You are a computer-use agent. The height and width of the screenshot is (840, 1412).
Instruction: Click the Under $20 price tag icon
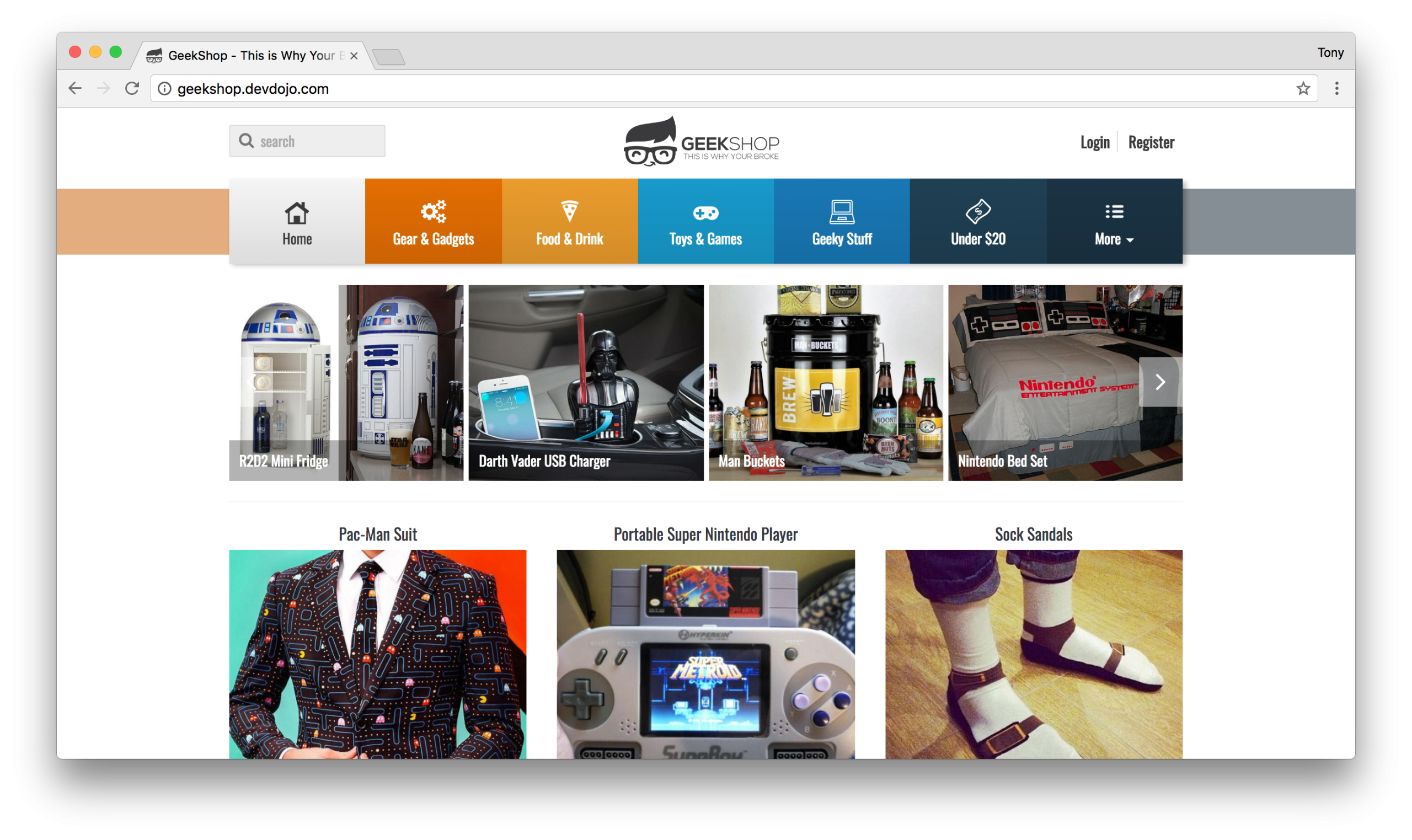[x=978, y=212]
